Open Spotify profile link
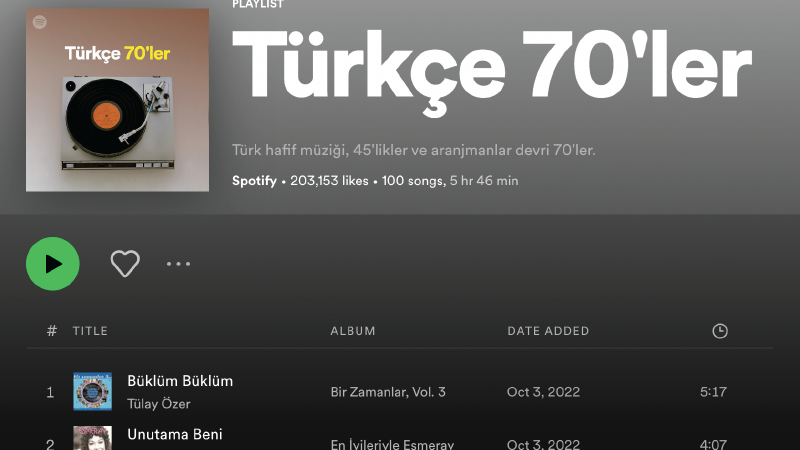The image size is (800, 450). click(254, 181)
